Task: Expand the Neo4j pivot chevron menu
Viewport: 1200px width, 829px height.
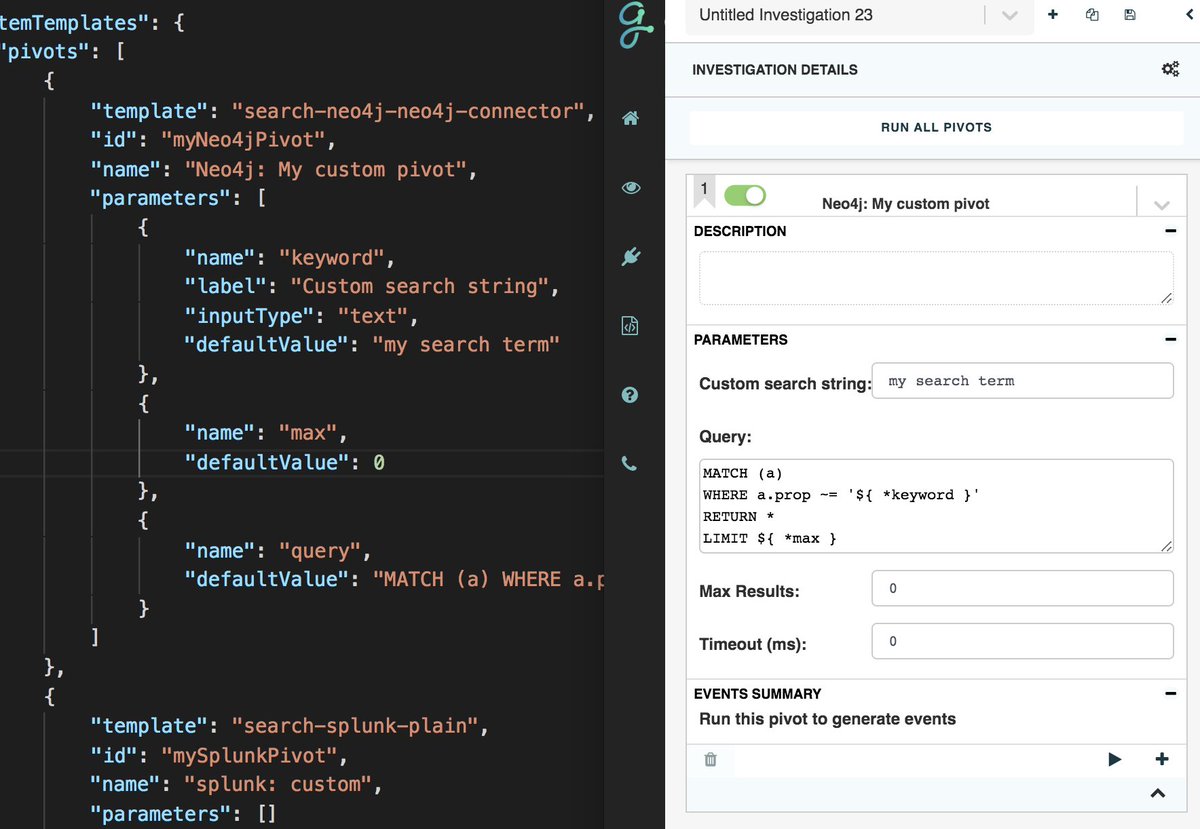Action: [x=1161, y=202]
